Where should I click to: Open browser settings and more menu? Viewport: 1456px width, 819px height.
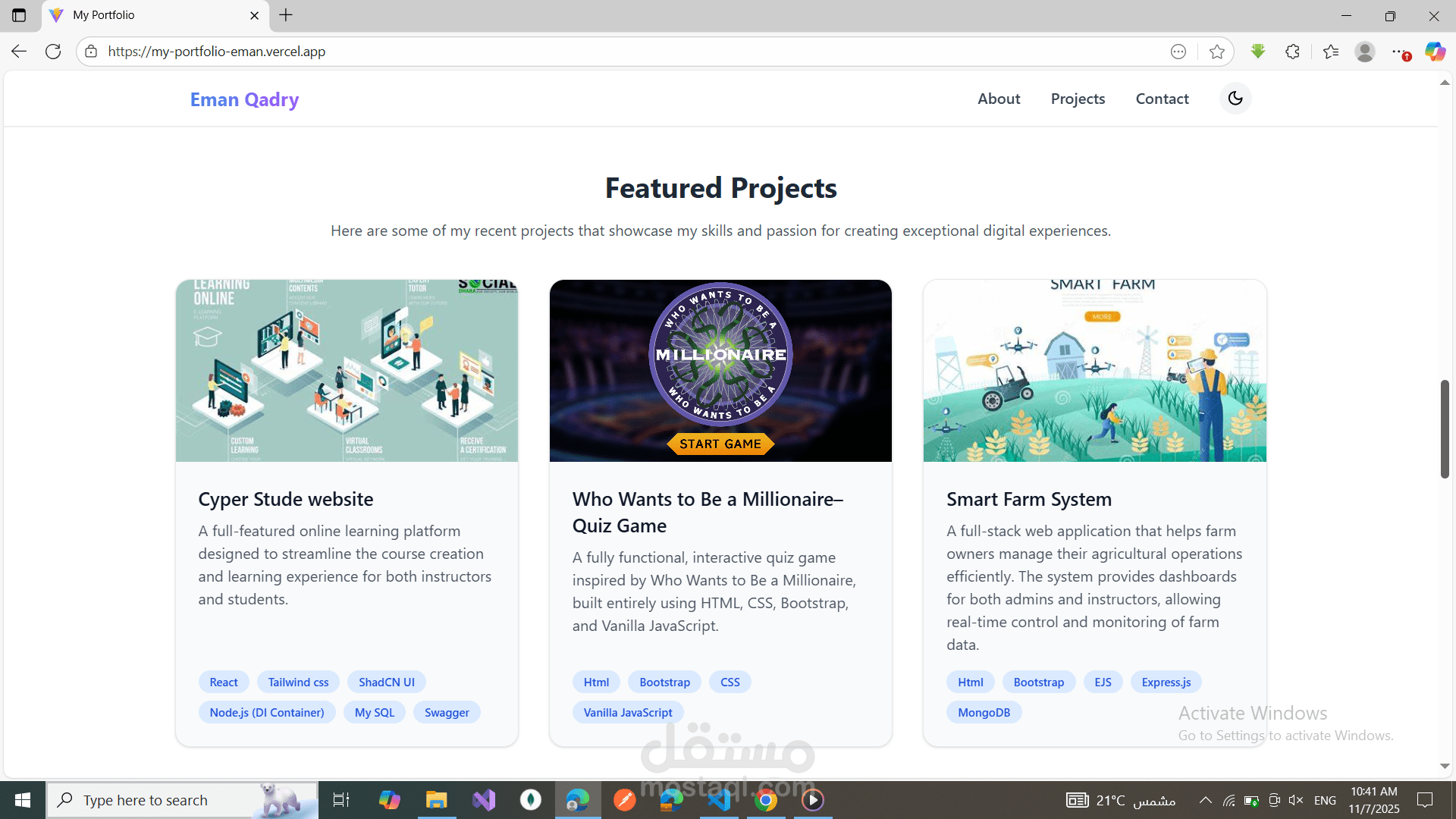click(1399, 52)
